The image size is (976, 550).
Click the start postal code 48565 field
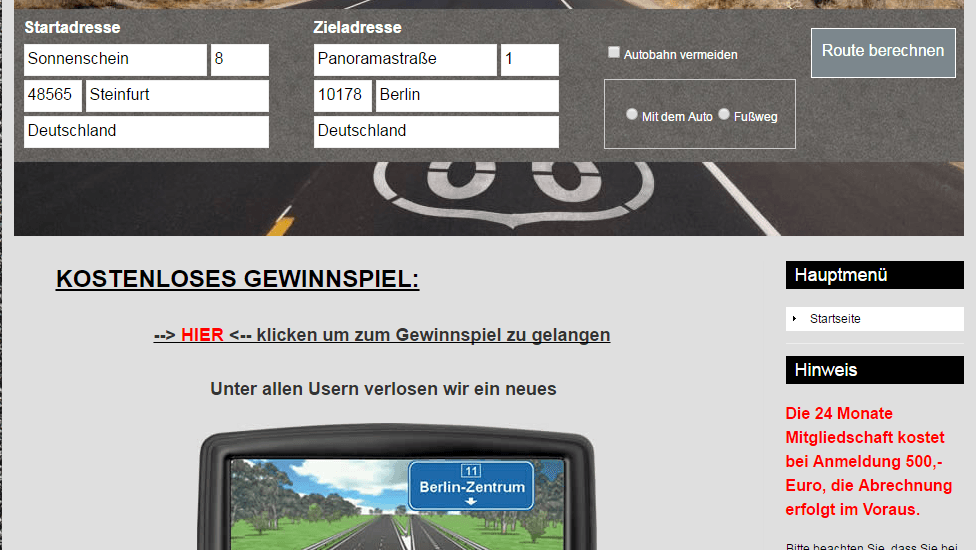coord(53,96)
